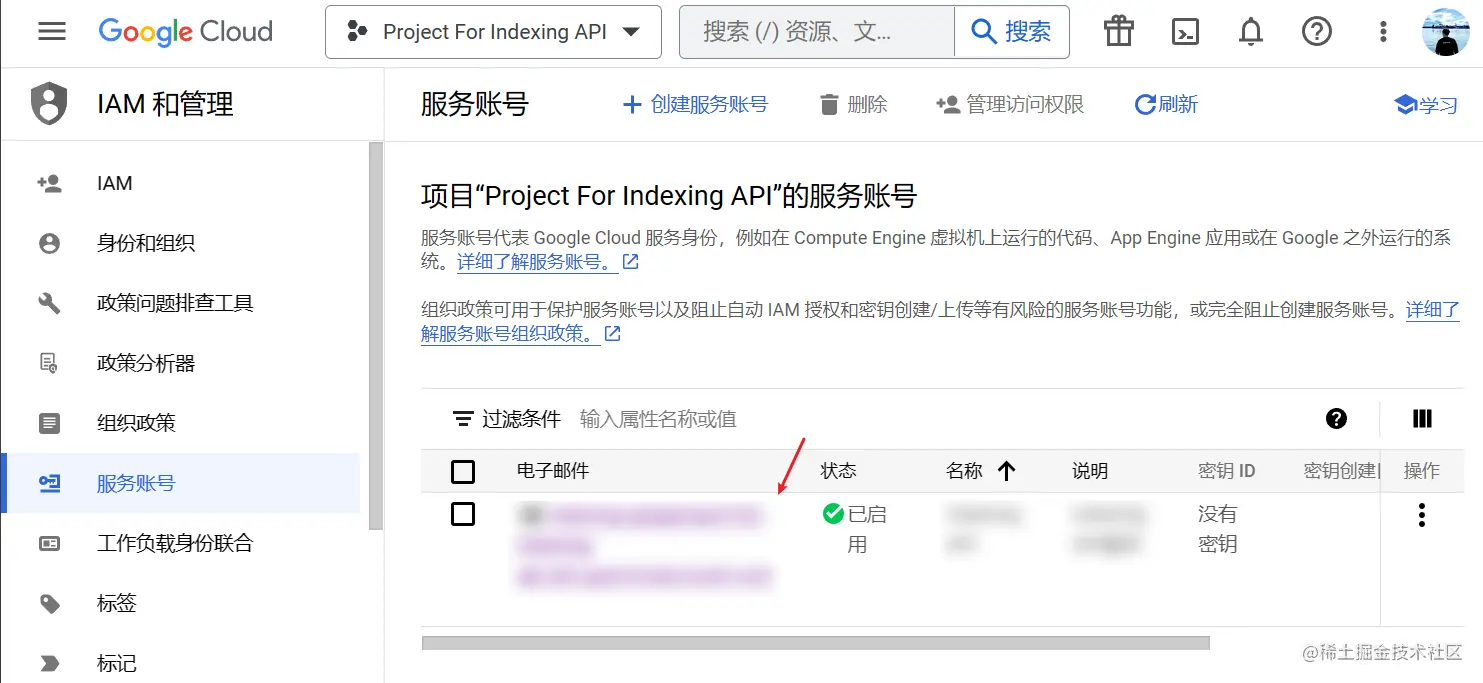Click the Google Cloud logo
This screenshot has width=1483, height=683.
(185, 32)
